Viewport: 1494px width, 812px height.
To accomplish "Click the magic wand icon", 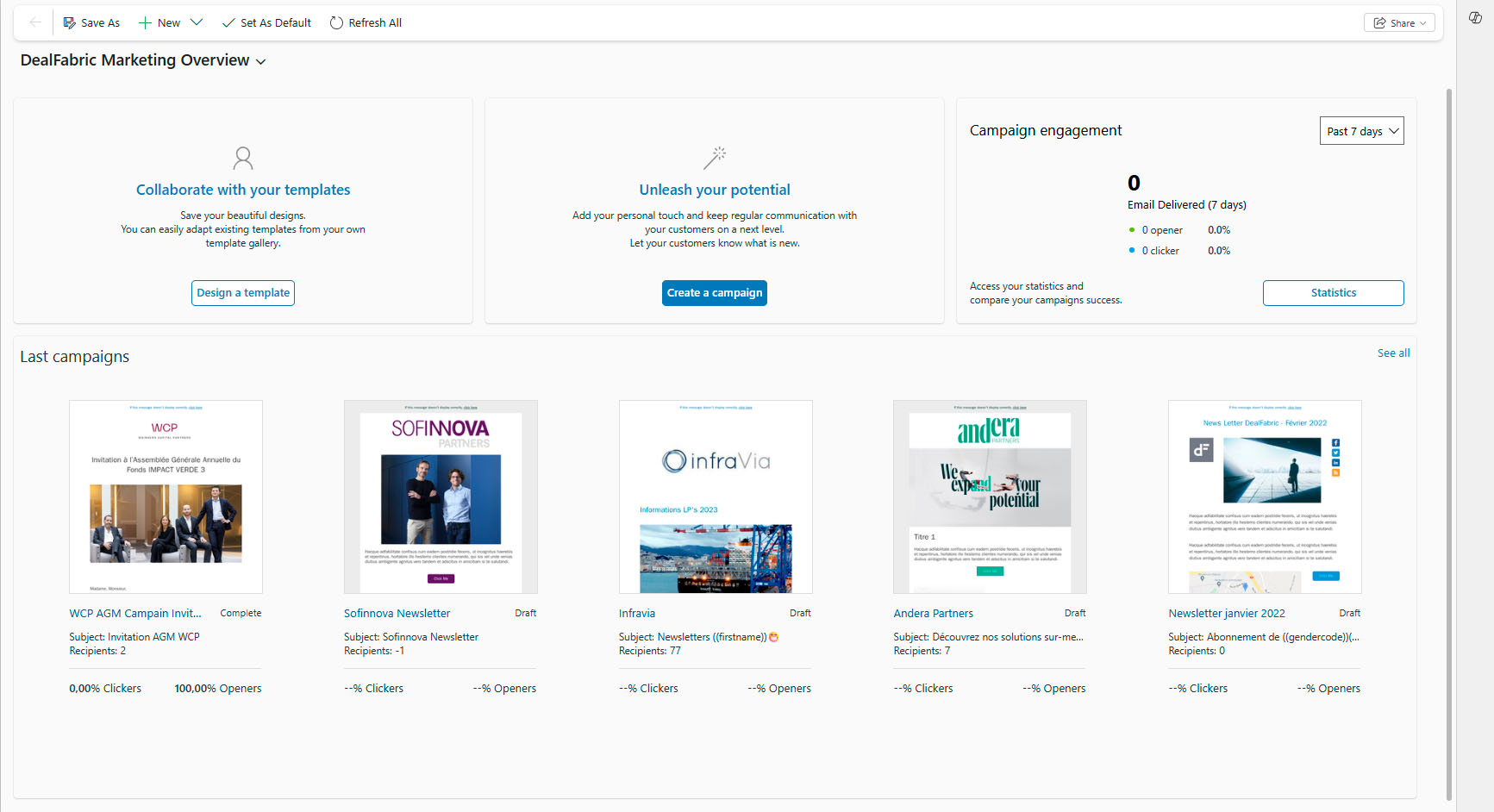I will click(x=715, y=158).
